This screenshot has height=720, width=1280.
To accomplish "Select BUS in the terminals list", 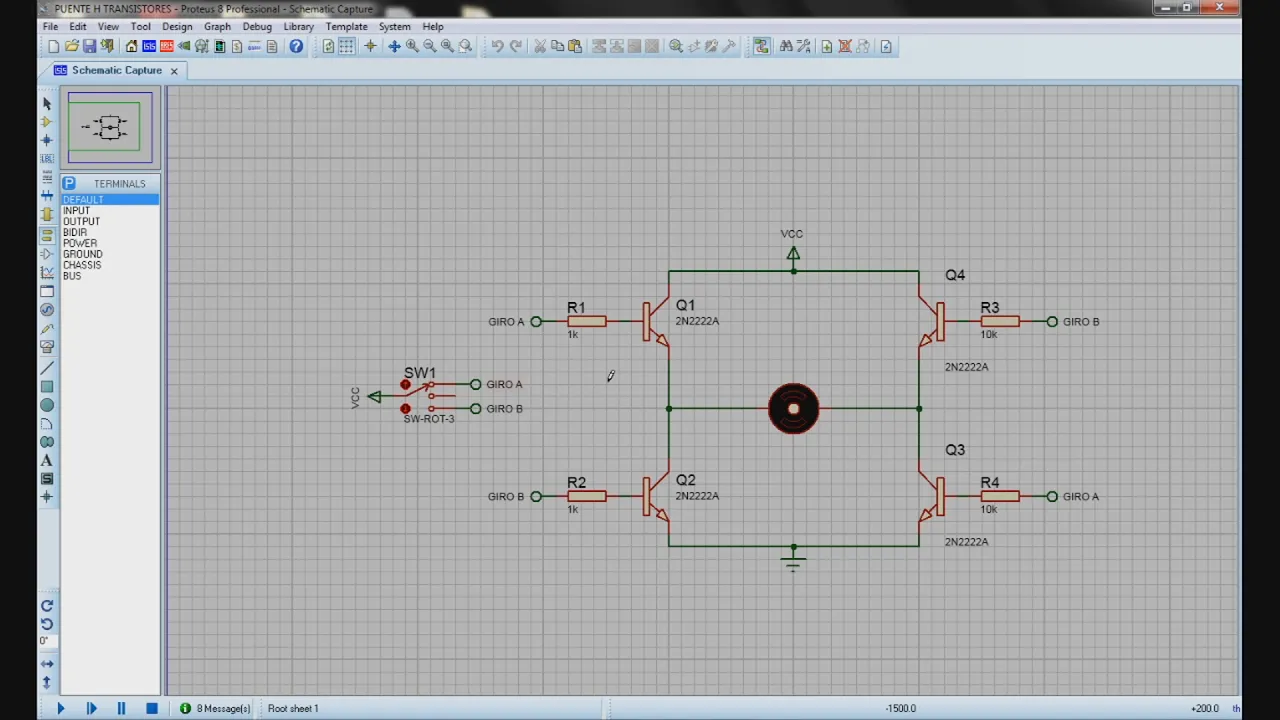I will [110, 276].
